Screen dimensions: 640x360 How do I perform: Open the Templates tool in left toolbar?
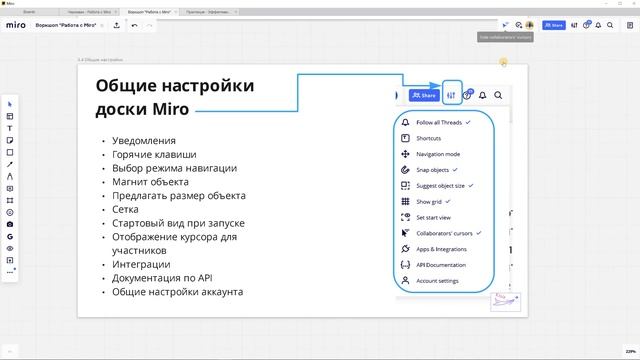10,116
